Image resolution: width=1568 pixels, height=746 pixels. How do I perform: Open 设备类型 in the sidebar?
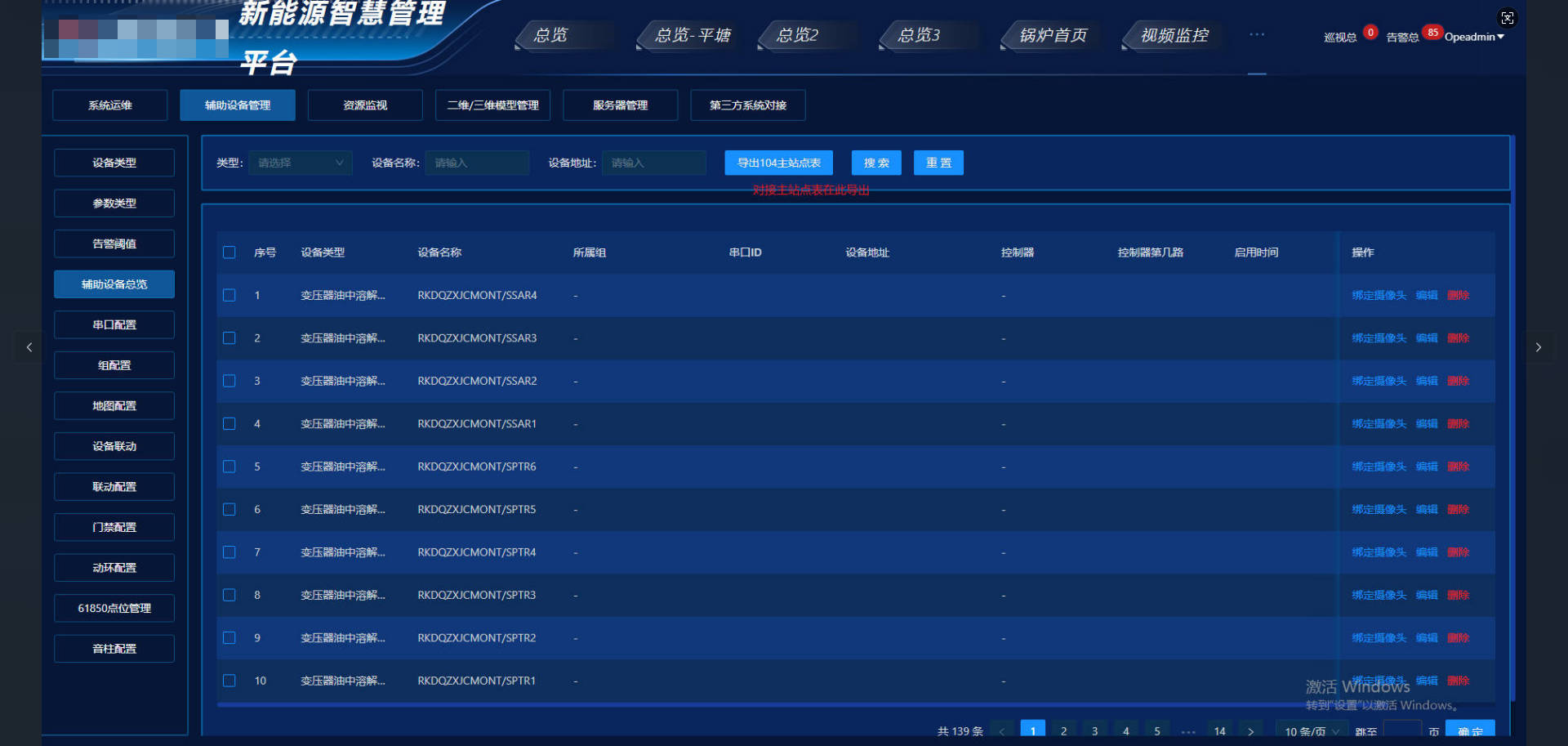pyautogui.click(x=114, y=163)
